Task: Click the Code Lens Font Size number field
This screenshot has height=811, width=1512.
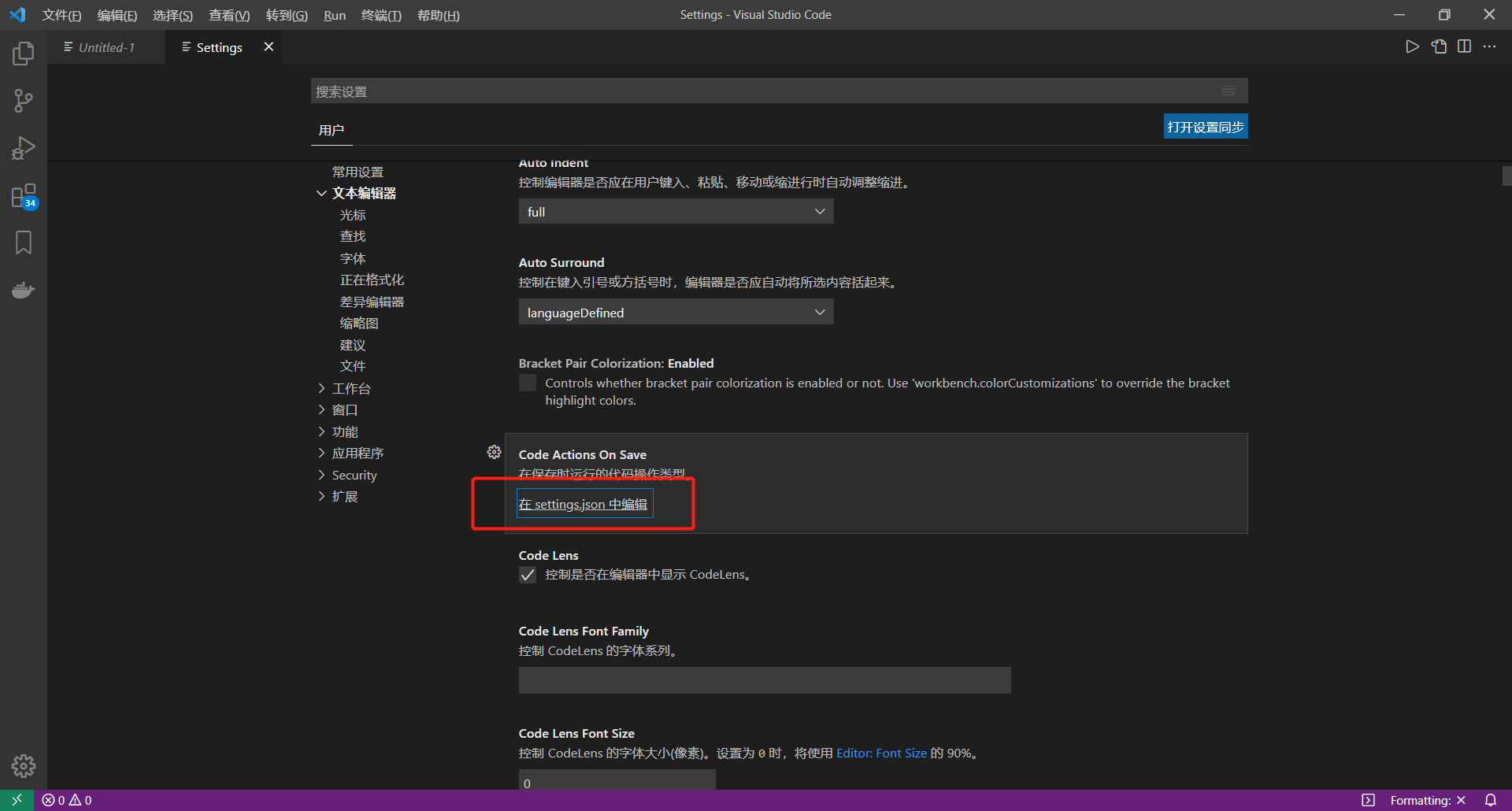Action: [617, 780]
